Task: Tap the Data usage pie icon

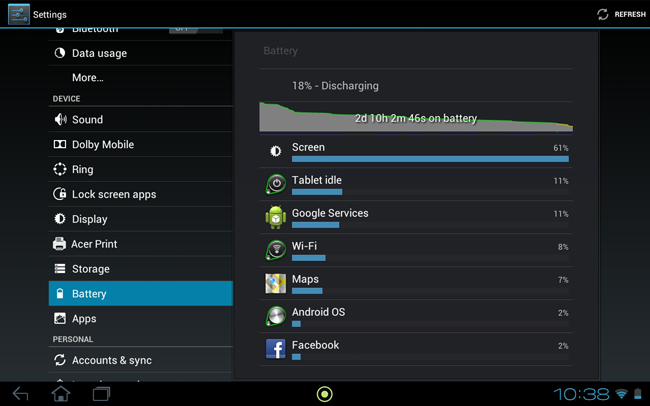Action: [60, 53]
